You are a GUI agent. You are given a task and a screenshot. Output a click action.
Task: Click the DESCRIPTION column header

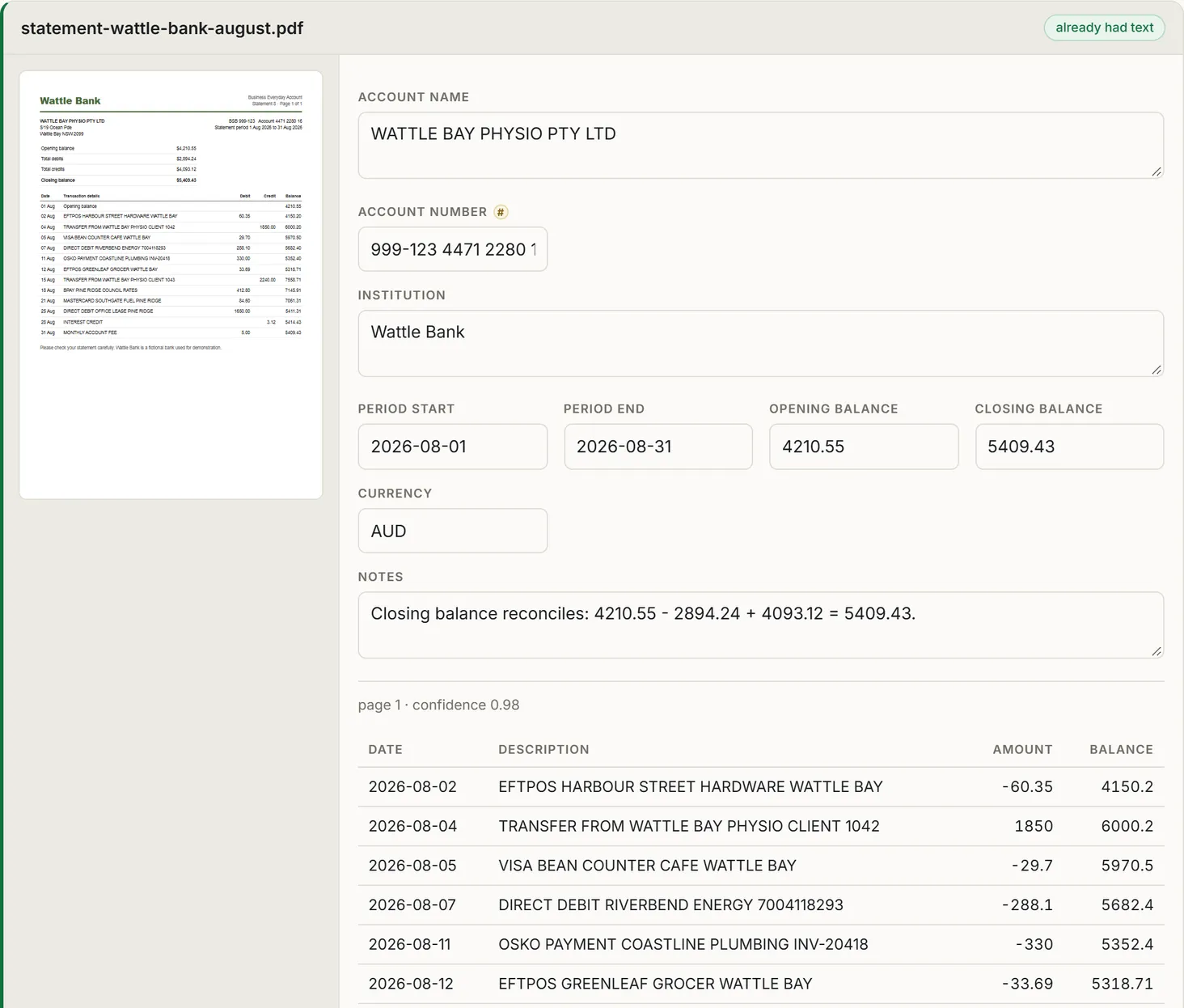coord(543,749)
